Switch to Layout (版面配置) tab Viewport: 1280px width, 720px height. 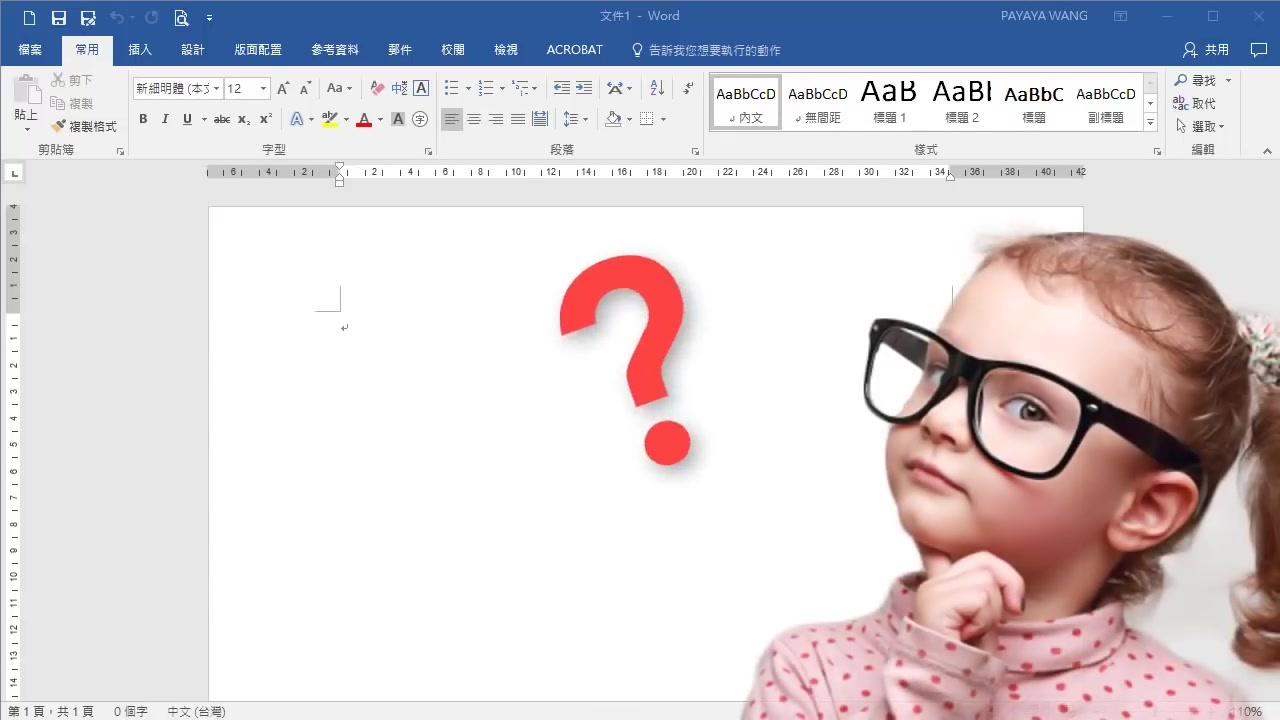[x=258, y=49]
